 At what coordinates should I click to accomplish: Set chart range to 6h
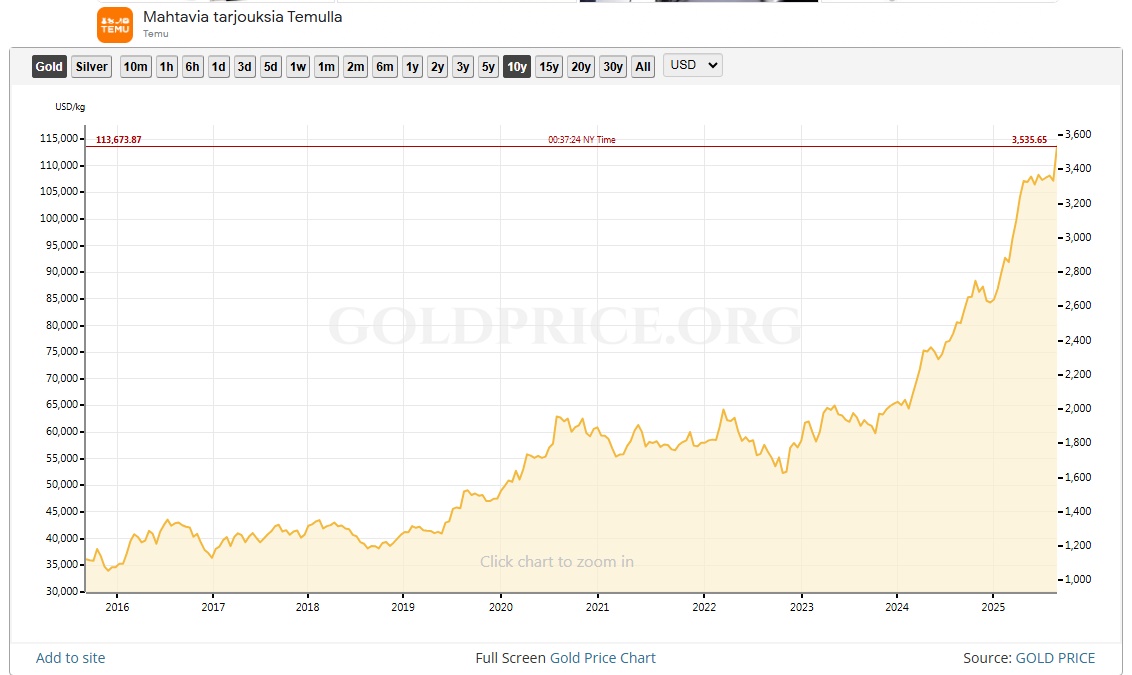(192, 66)
